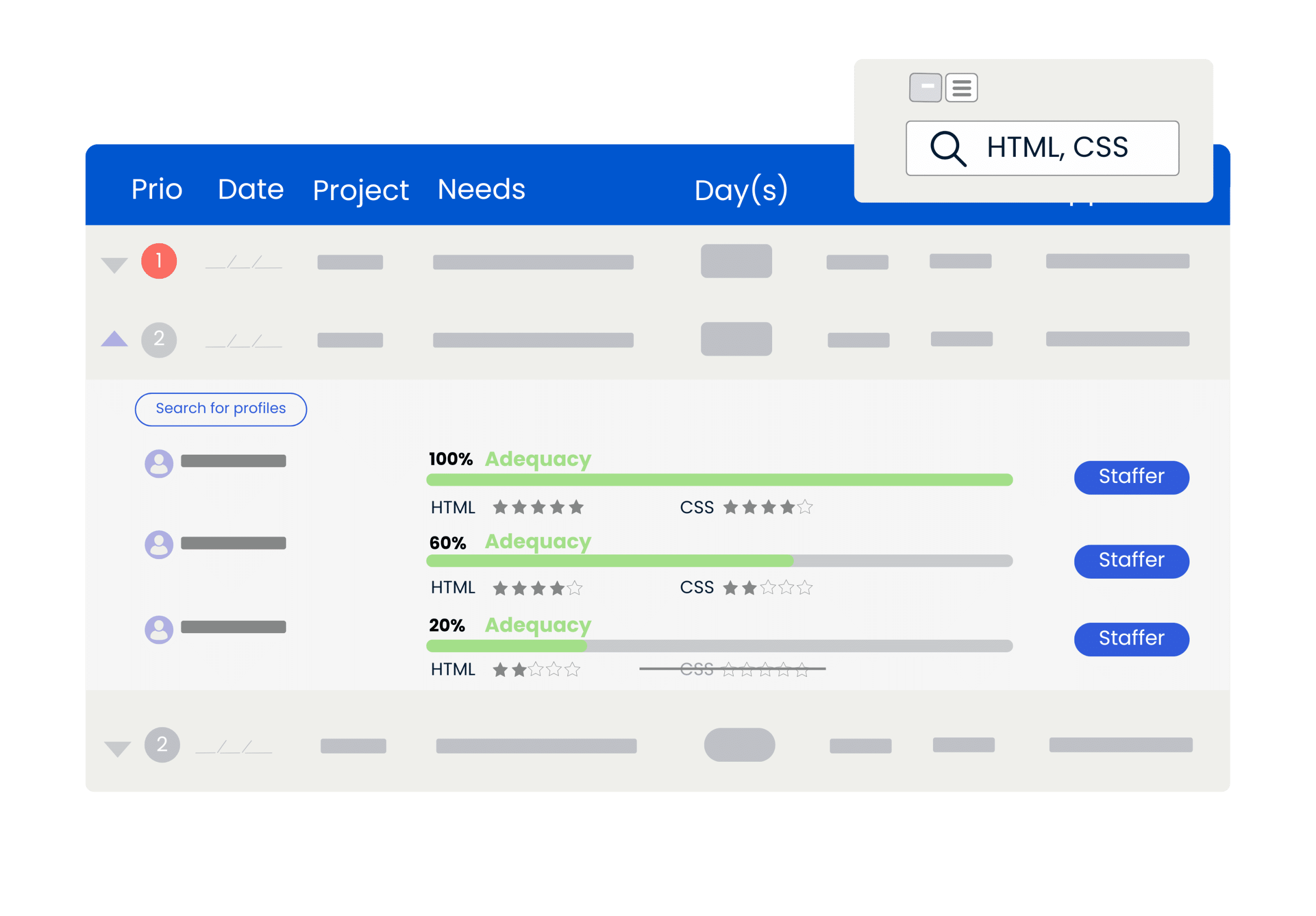Switch to the compact view icon
Viewport: 1316px width, 916px height.
(x=925, y=87)
